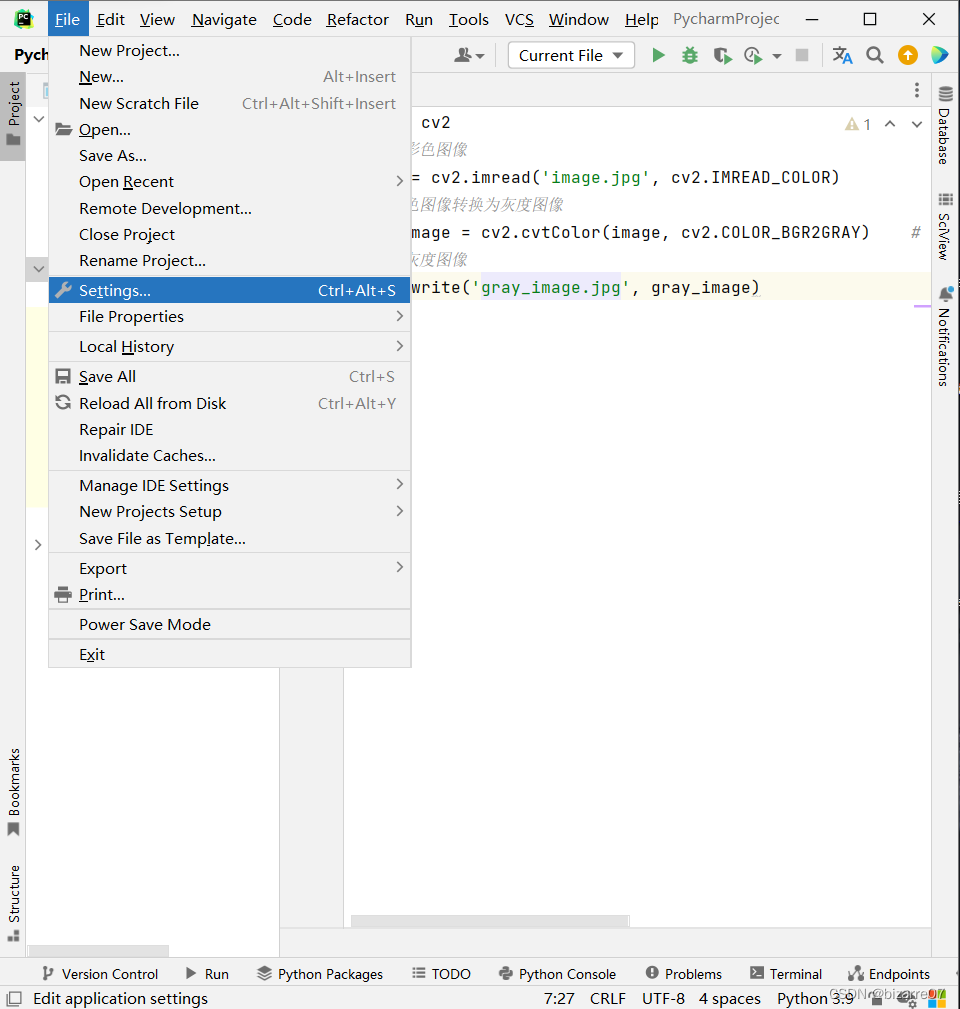960x1009 pixels.
Task: Toggle Power Save Mode
Action: (x=230, y=625)
